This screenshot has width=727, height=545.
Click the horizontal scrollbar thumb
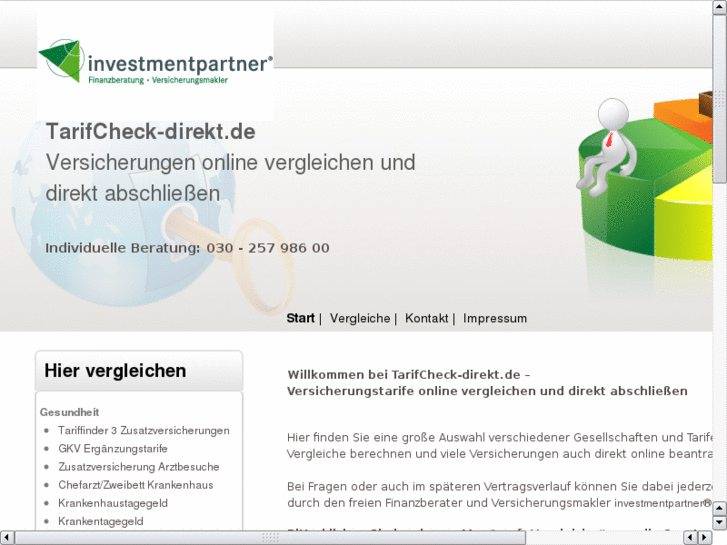click(x=270, y=537)
